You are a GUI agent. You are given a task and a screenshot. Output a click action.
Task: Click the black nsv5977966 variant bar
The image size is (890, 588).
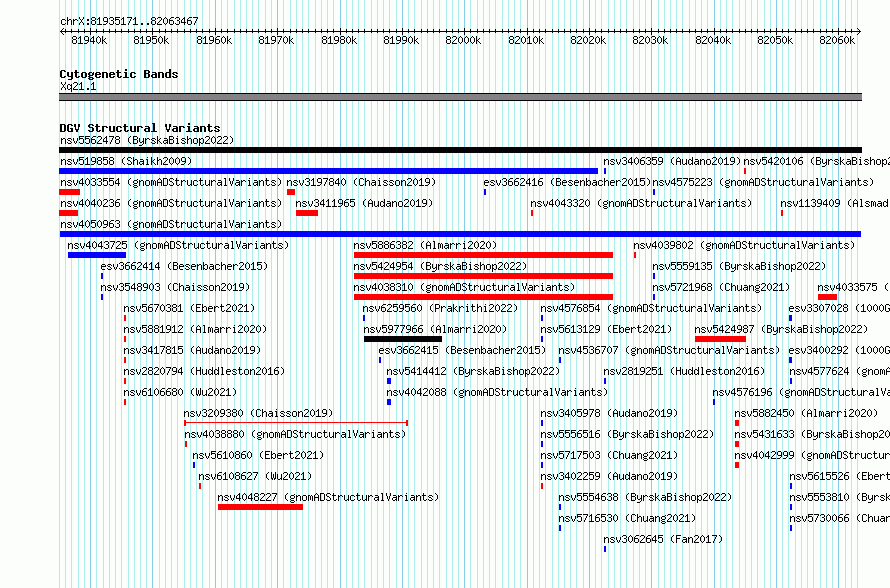(403, 339)
